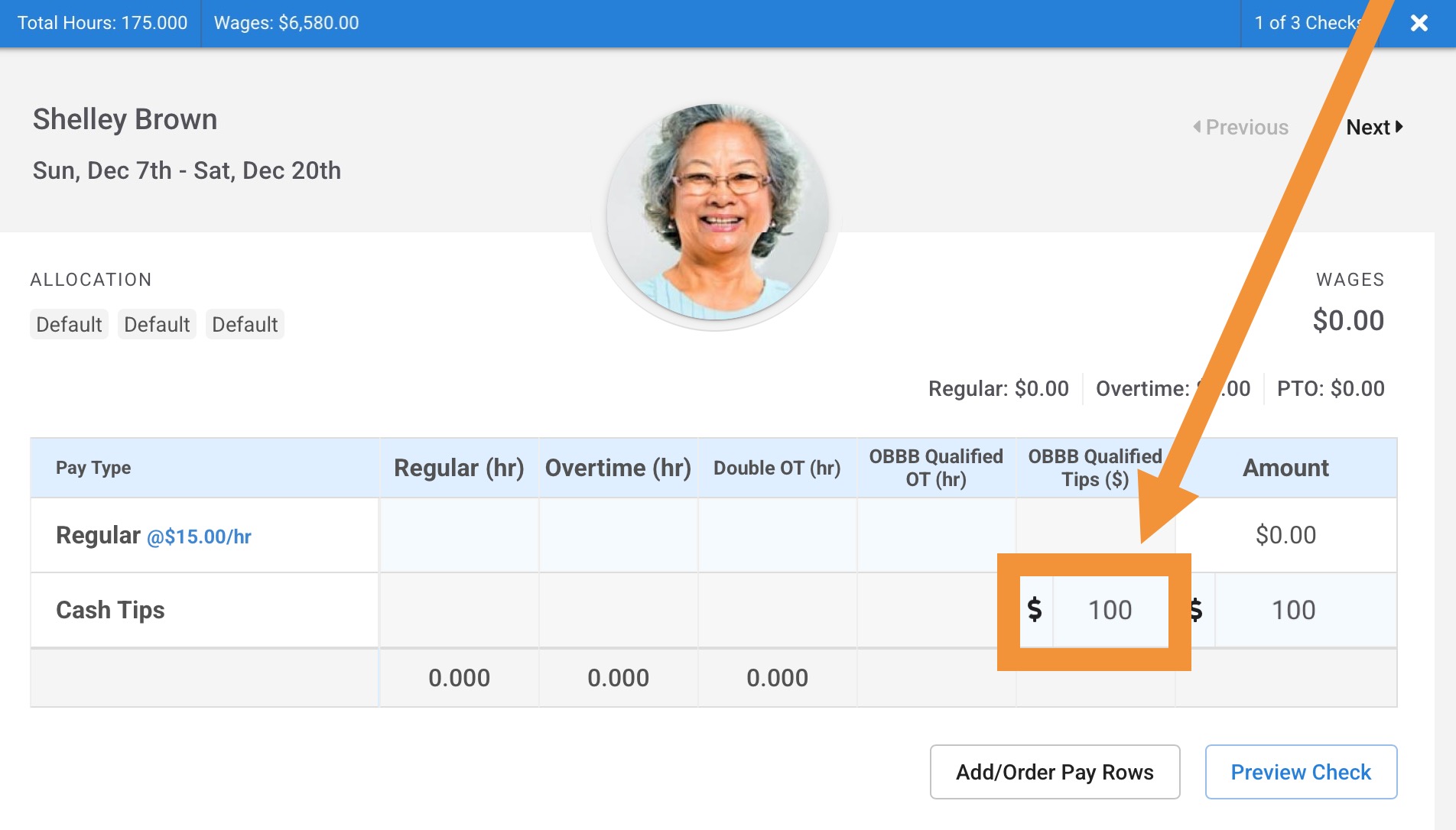Select the second Default allocation tag
1456x830 pixels.
(157, 325)
